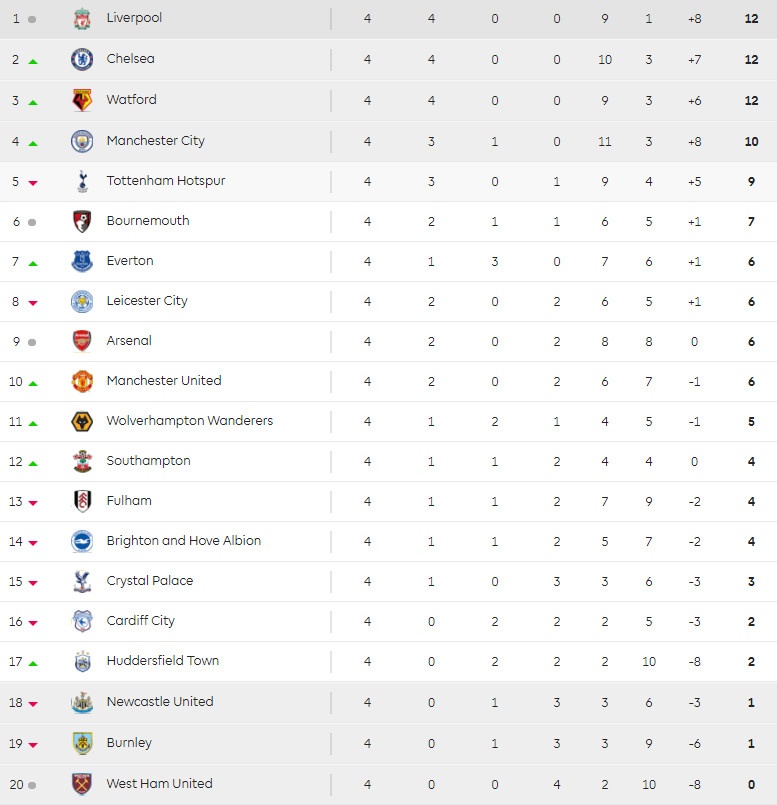Click the Everton club badge
This screenshot has height=805, width=777.
coord(82,261)
